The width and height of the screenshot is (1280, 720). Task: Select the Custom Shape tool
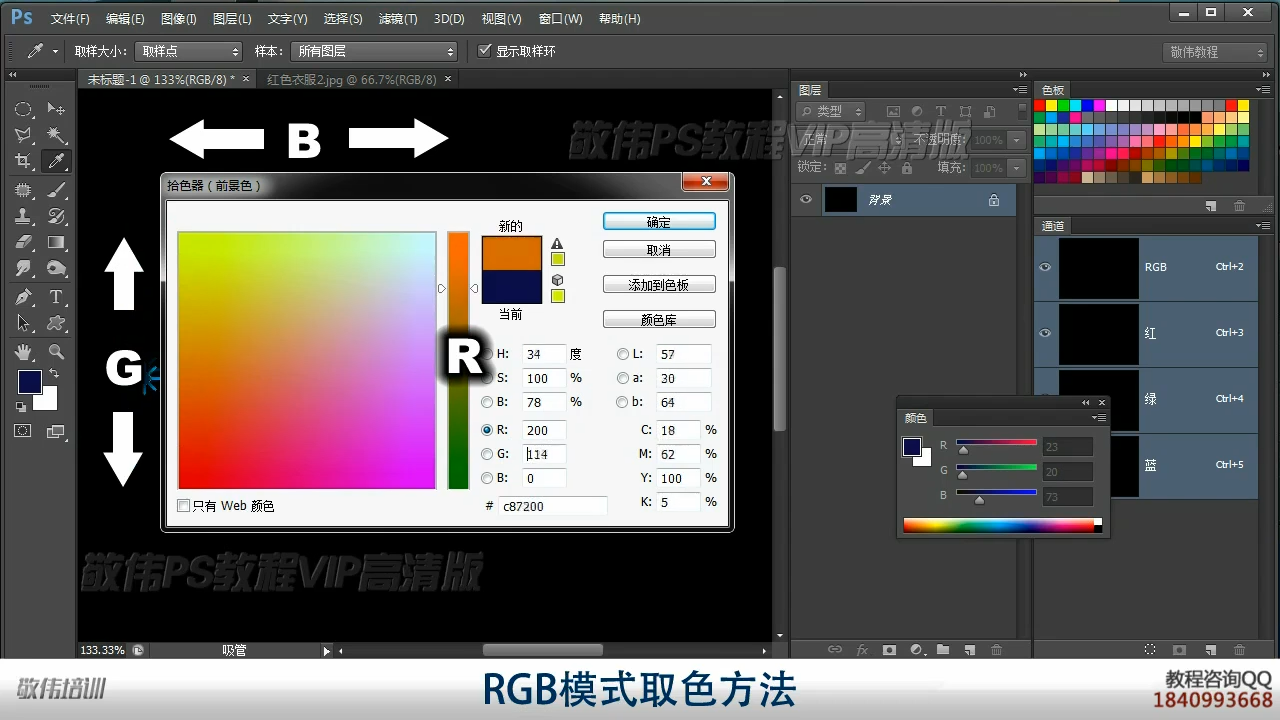[x=56, y=323]
